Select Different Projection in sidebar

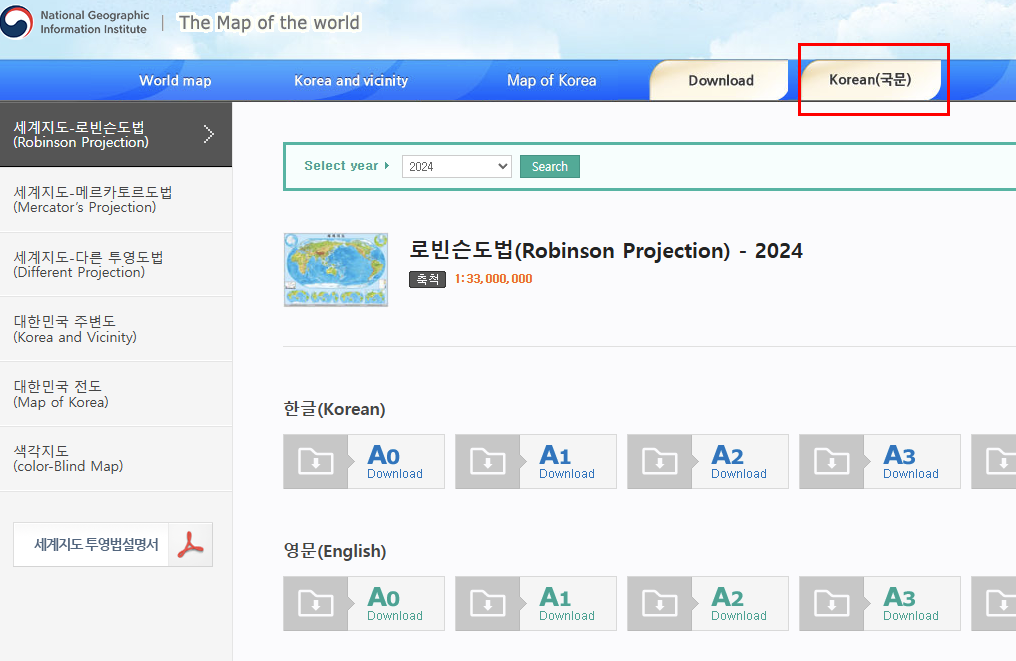click(x=116, y=264)
